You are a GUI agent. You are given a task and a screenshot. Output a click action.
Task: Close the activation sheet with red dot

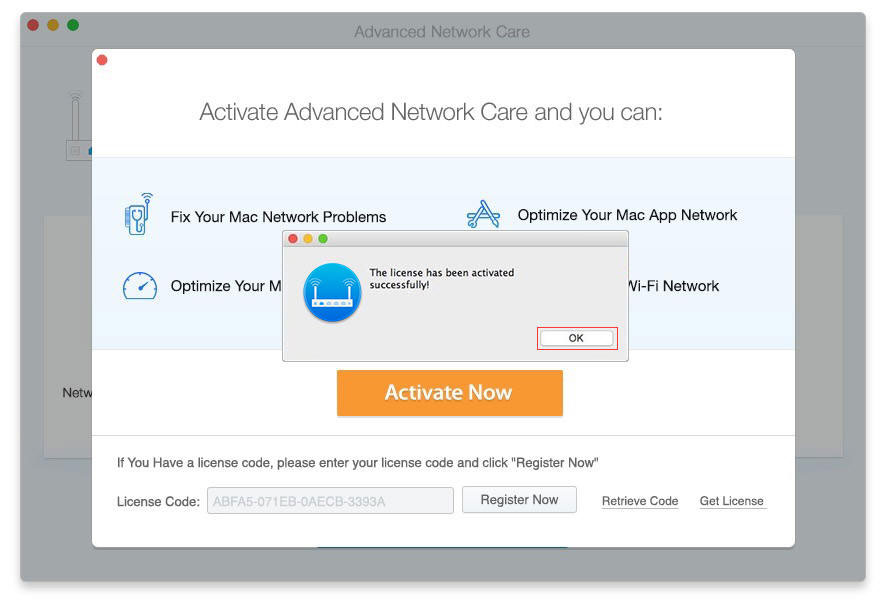point(102,60)
